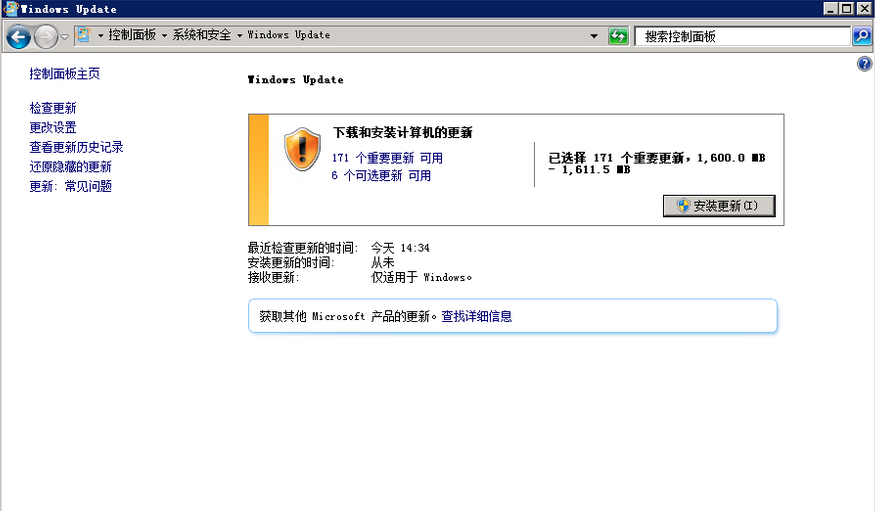875x511 pixels.
Task: Open the address bar history dropdown
Action: (x=594, y=36)
